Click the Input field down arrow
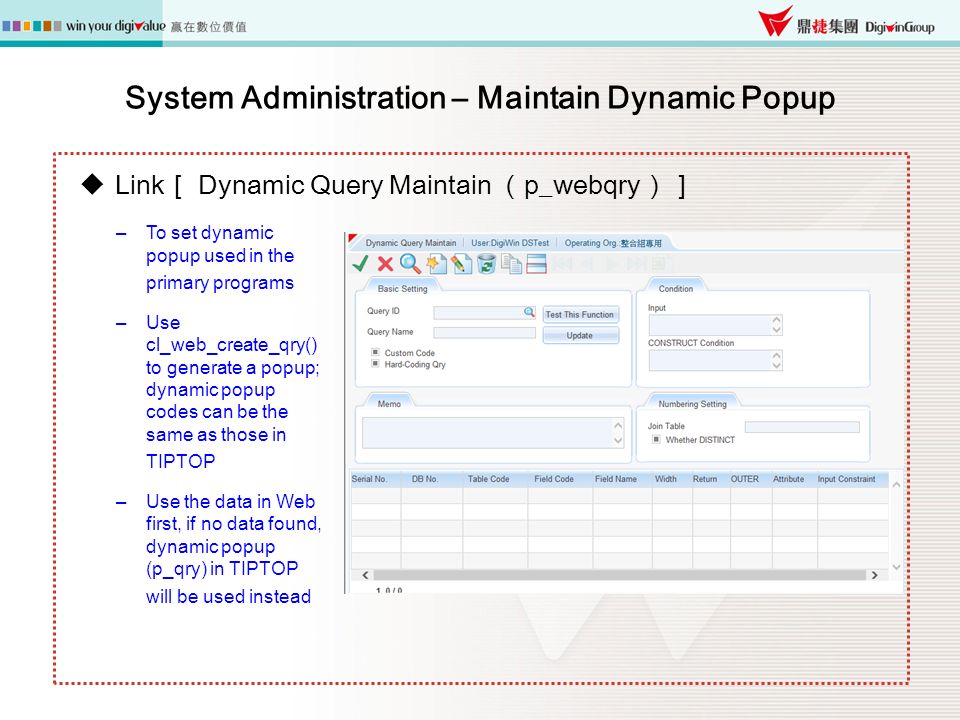Screen dimensions: 960x720 (776, 330)
